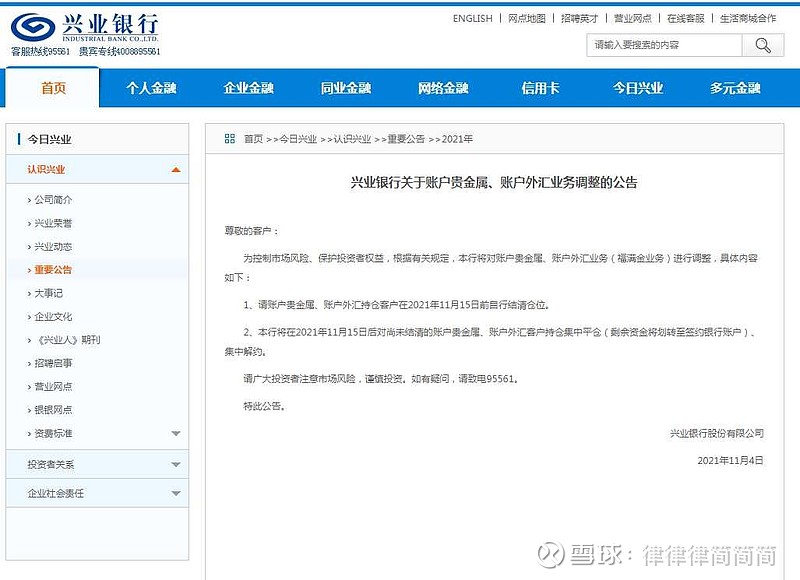Open 营业网点 sidebar item
Screen dimensions: 800x580
(x=53, y=386)
